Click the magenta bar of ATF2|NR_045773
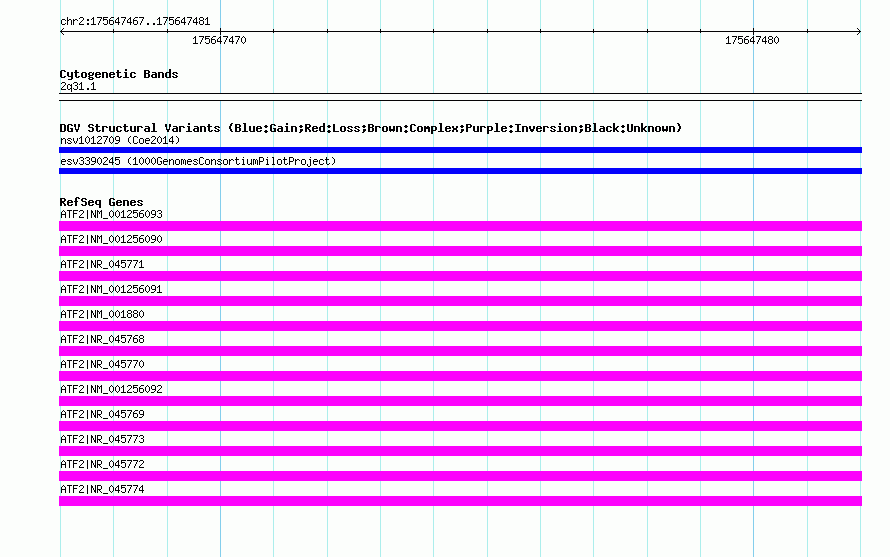Screen dimensions: 890x557 [x=460, y=451]
